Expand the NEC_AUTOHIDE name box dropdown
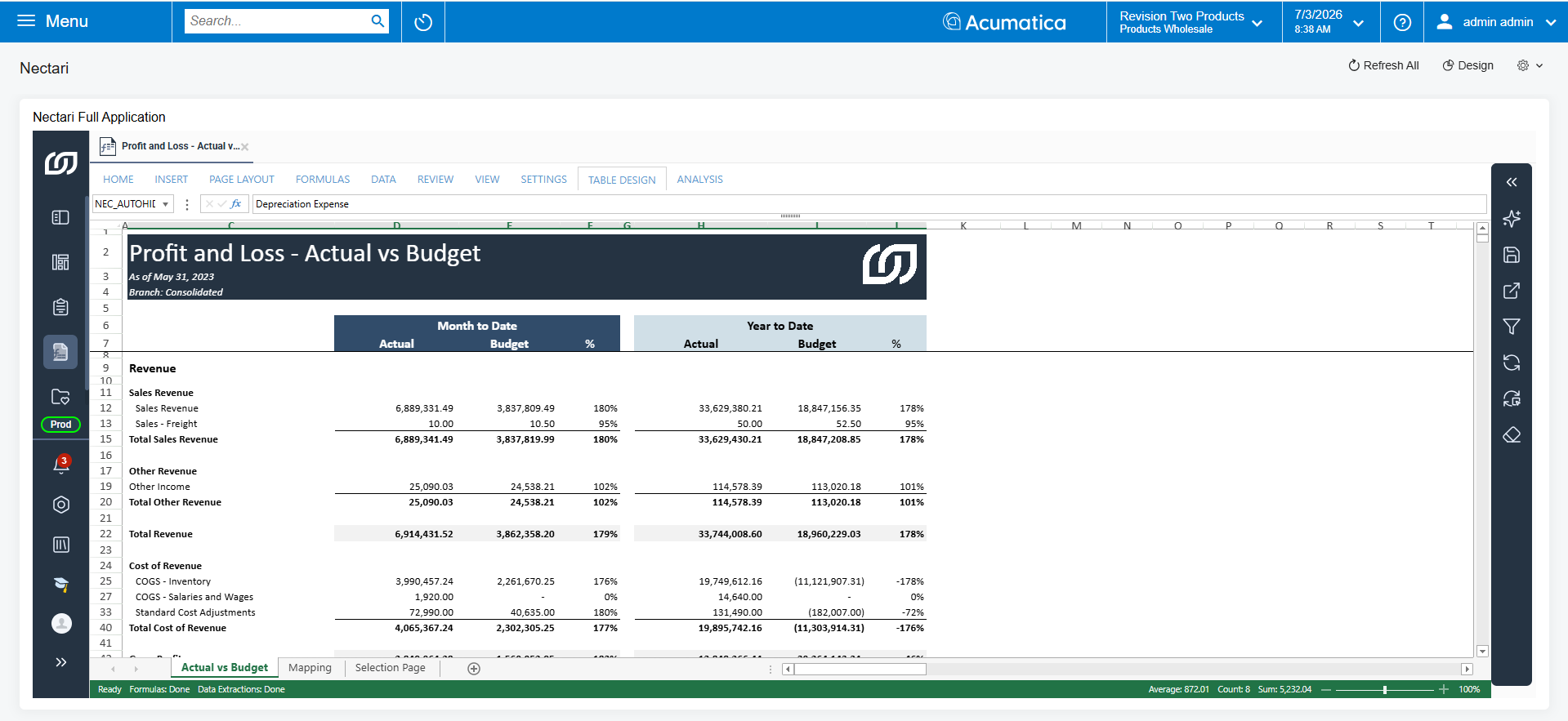Screen dimensions: 1568x721 (166, 204)
